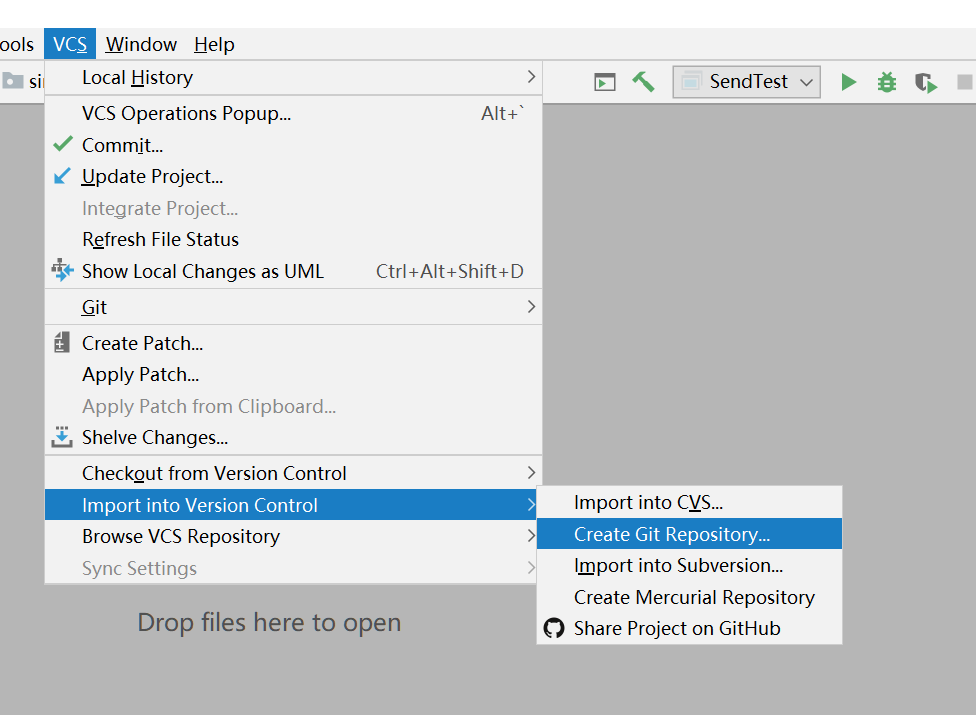The width and height of the screenshot is (976, 715).
Task: Click the folder icon in breadcrumb
Action: point(12,81)
